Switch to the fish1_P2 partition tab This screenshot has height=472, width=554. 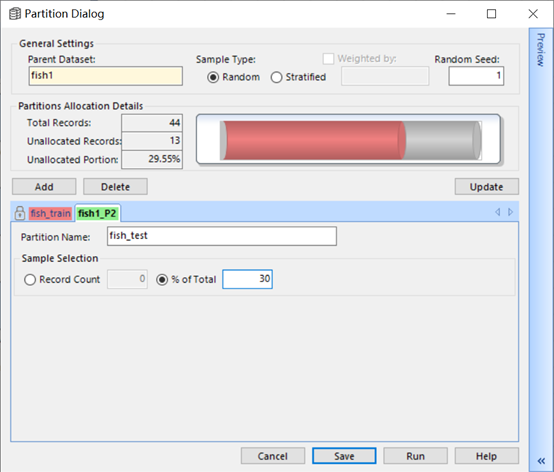pos(97,213)
